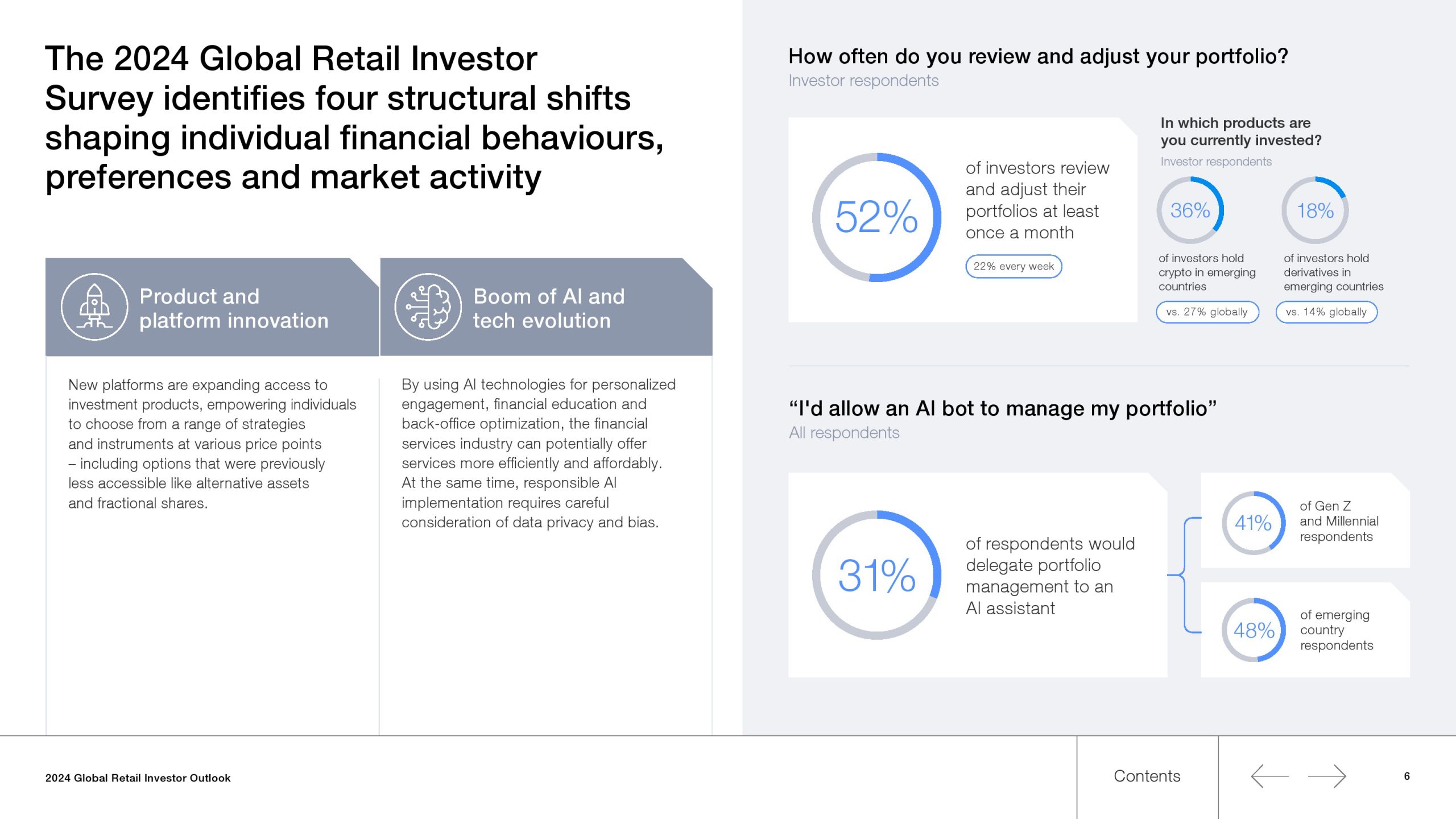The width and height of the screenshot is (1456, 819).
Task: Click the page number 6
Action: [x=1407, y=776]
